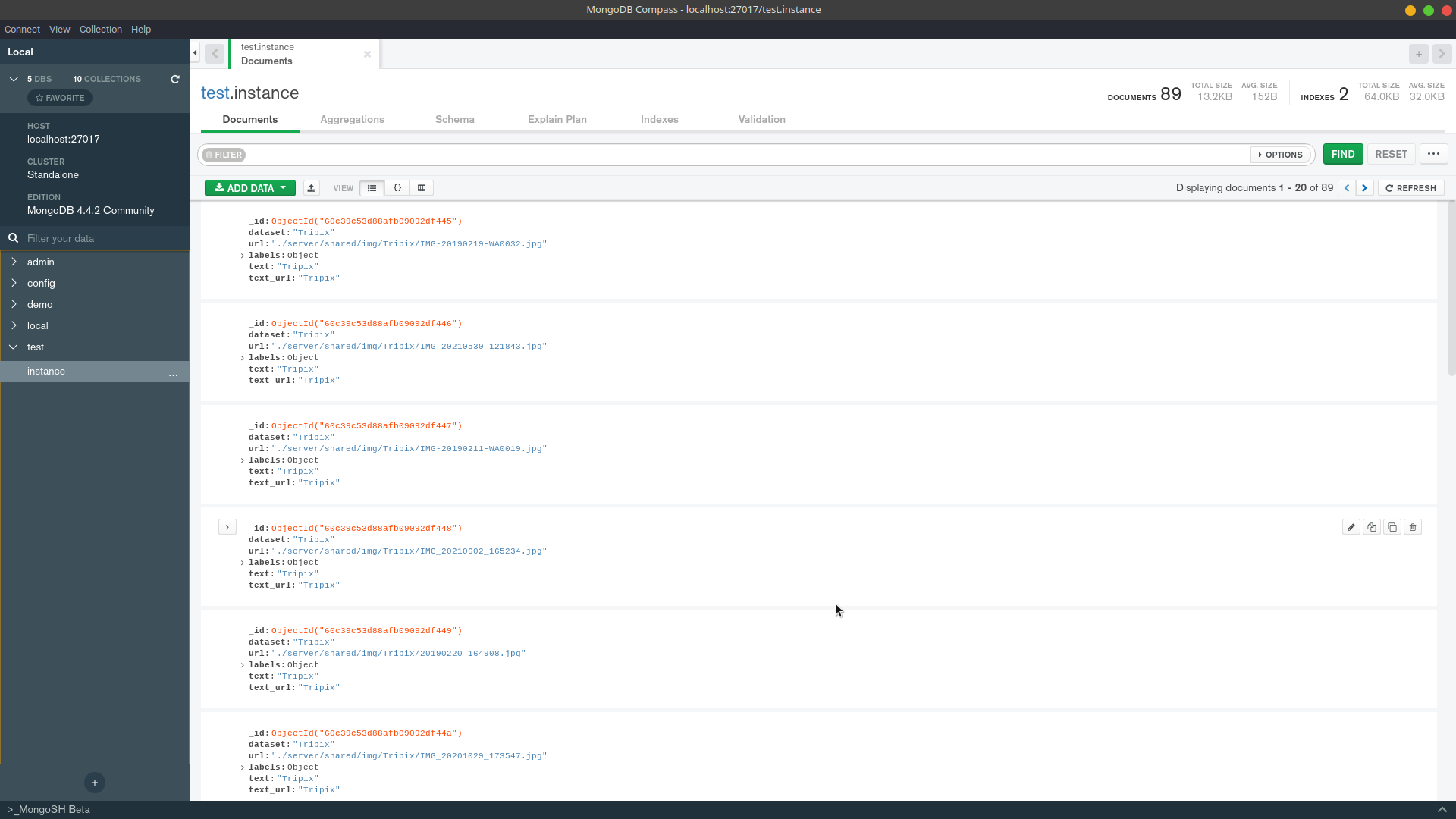
Task: Go to next page of documents
Action: pyautogui.click(x=1364, y=188)
